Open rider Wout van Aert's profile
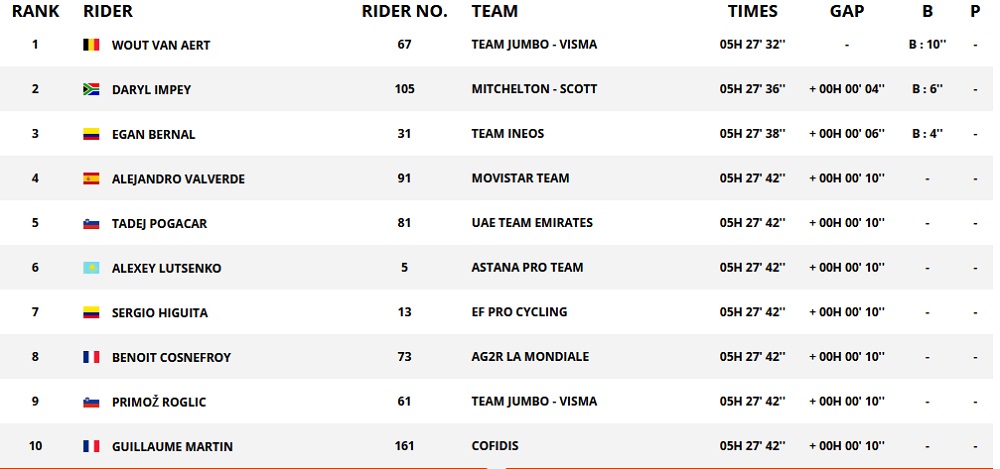Viewport: 1000px width, 469px height. coord(160,45)
